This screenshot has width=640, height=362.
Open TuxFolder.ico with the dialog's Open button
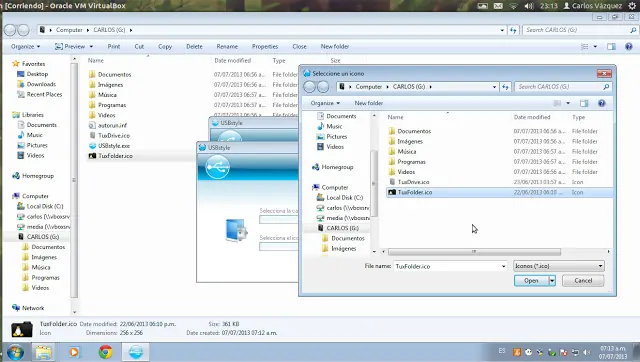(531, 280)
